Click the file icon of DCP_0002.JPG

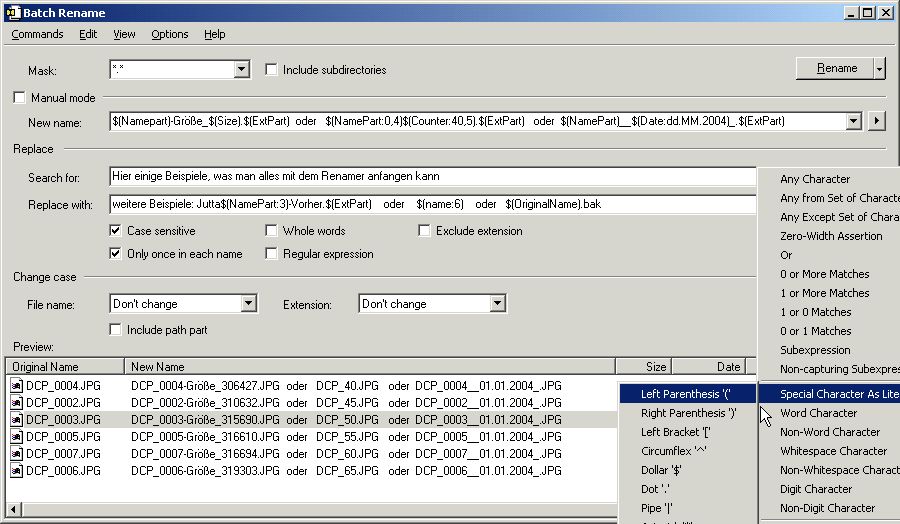pos(17,402)
